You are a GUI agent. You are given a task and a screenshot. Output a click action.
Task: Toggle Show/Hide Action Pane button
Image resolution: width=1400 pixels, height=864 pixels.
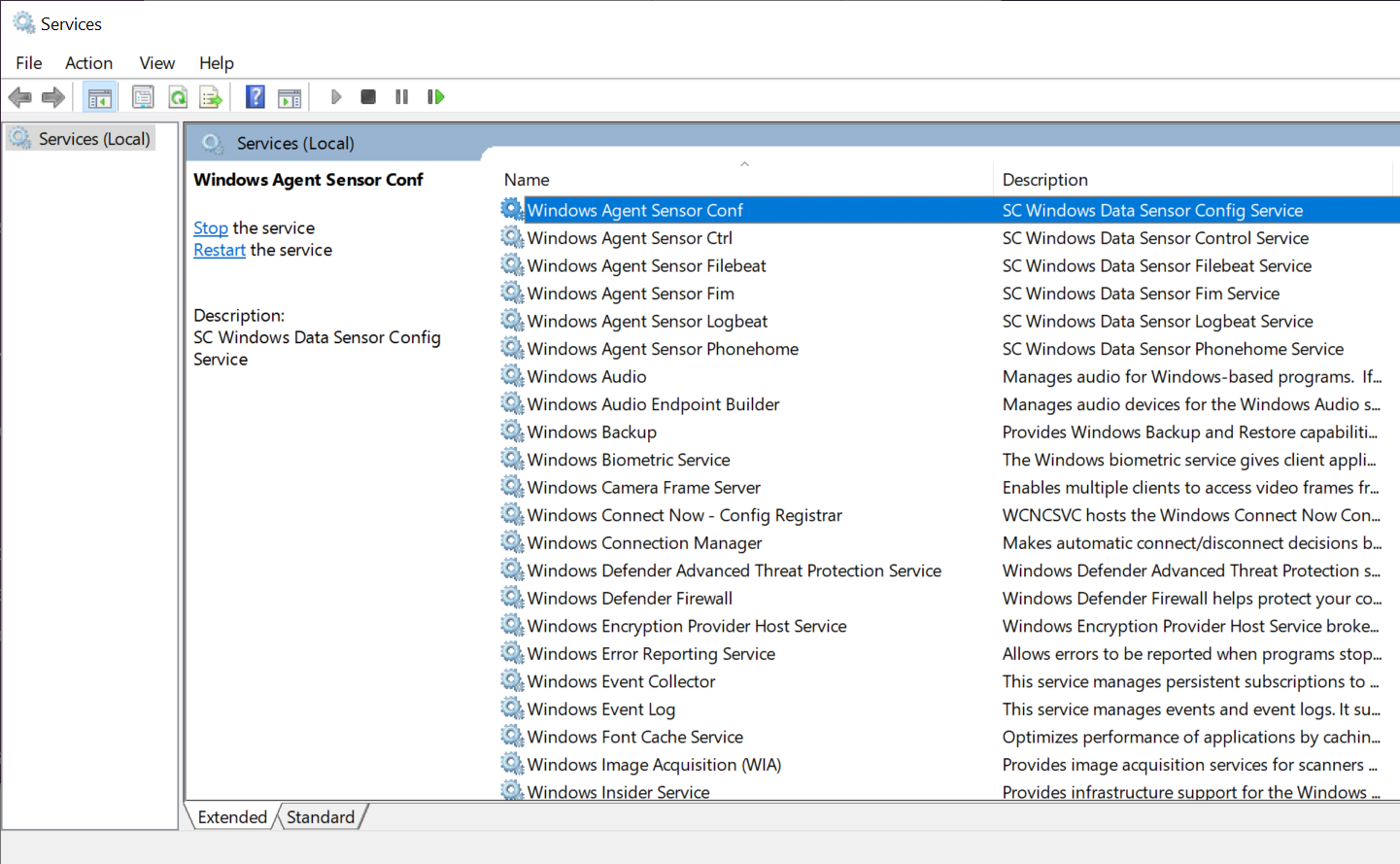[290, 97]
